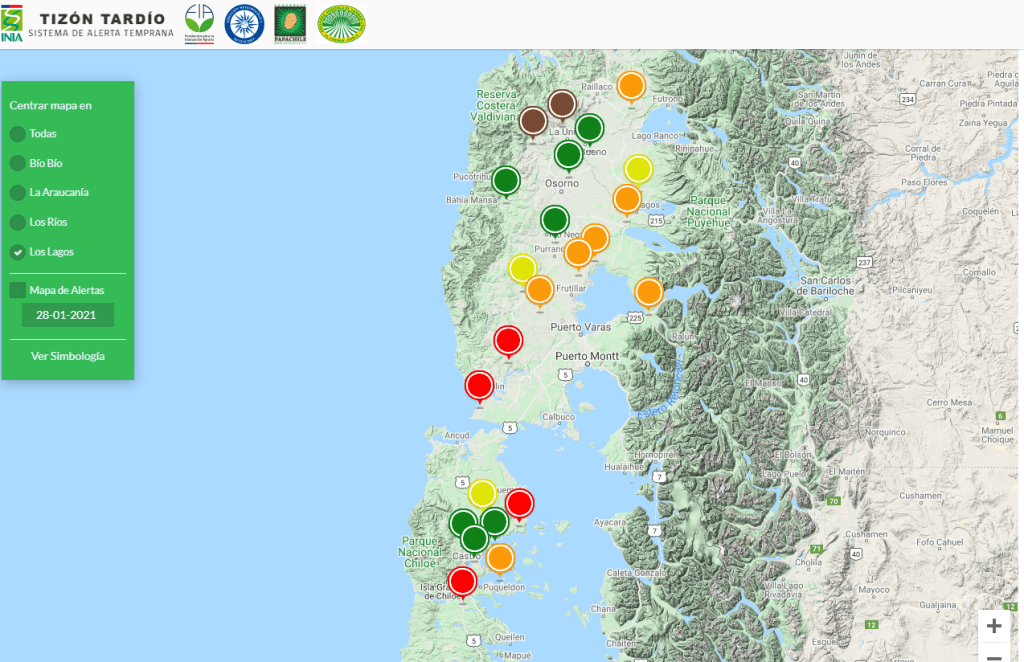1024x662 pixels.
Task: Open the FIA foundation logo
Action: [199, 23]
